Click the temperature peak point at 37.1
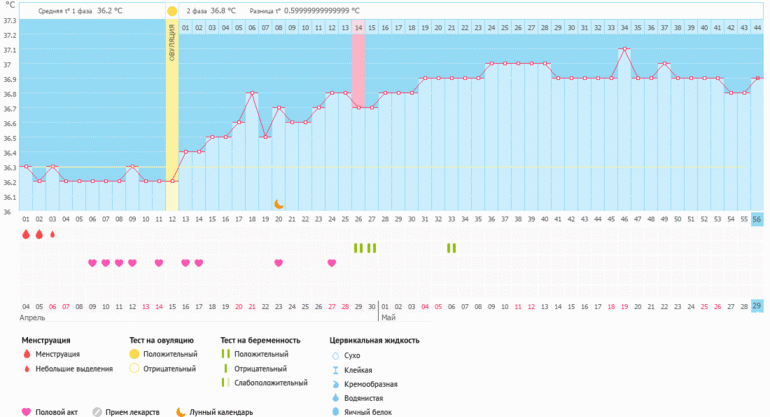The height and width of the screenshot is (417, 770). (624, 48)
